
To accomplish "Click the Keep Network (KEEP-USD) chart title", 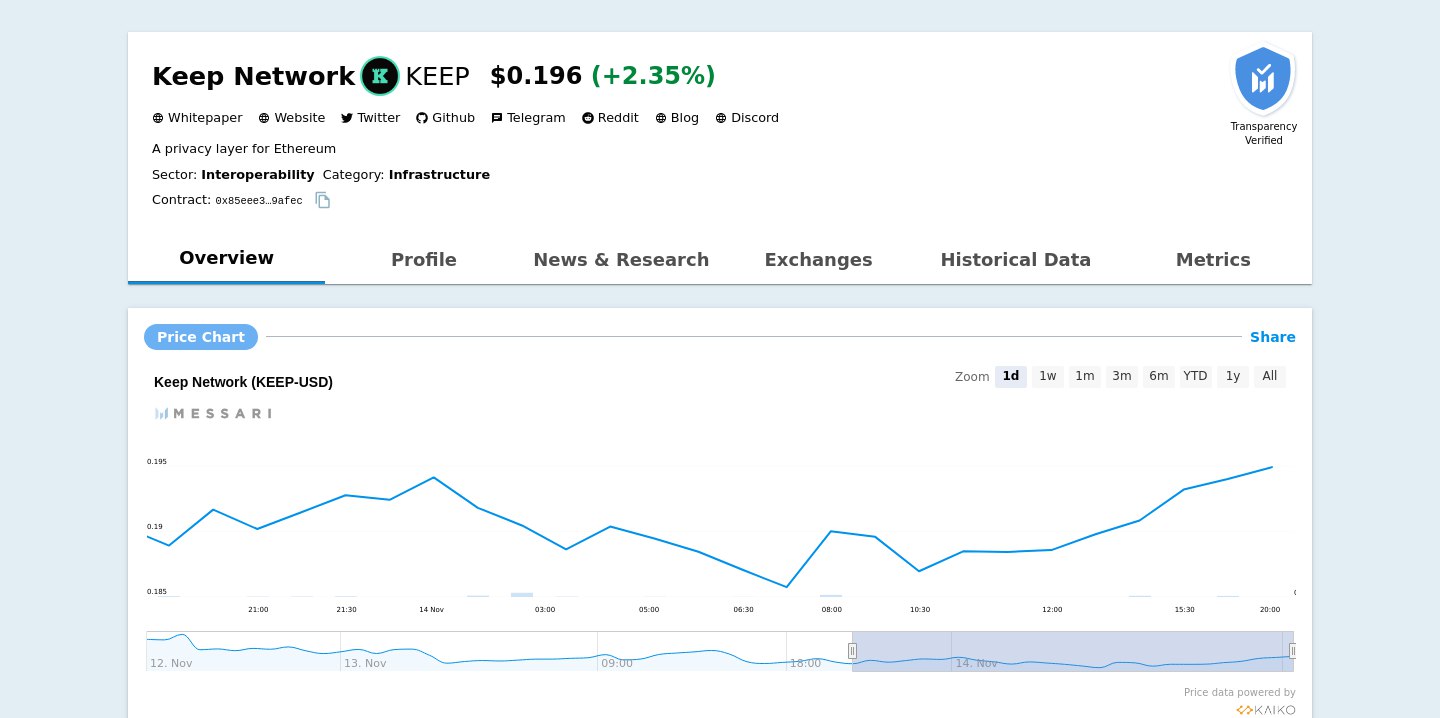I will coord(243,382).
